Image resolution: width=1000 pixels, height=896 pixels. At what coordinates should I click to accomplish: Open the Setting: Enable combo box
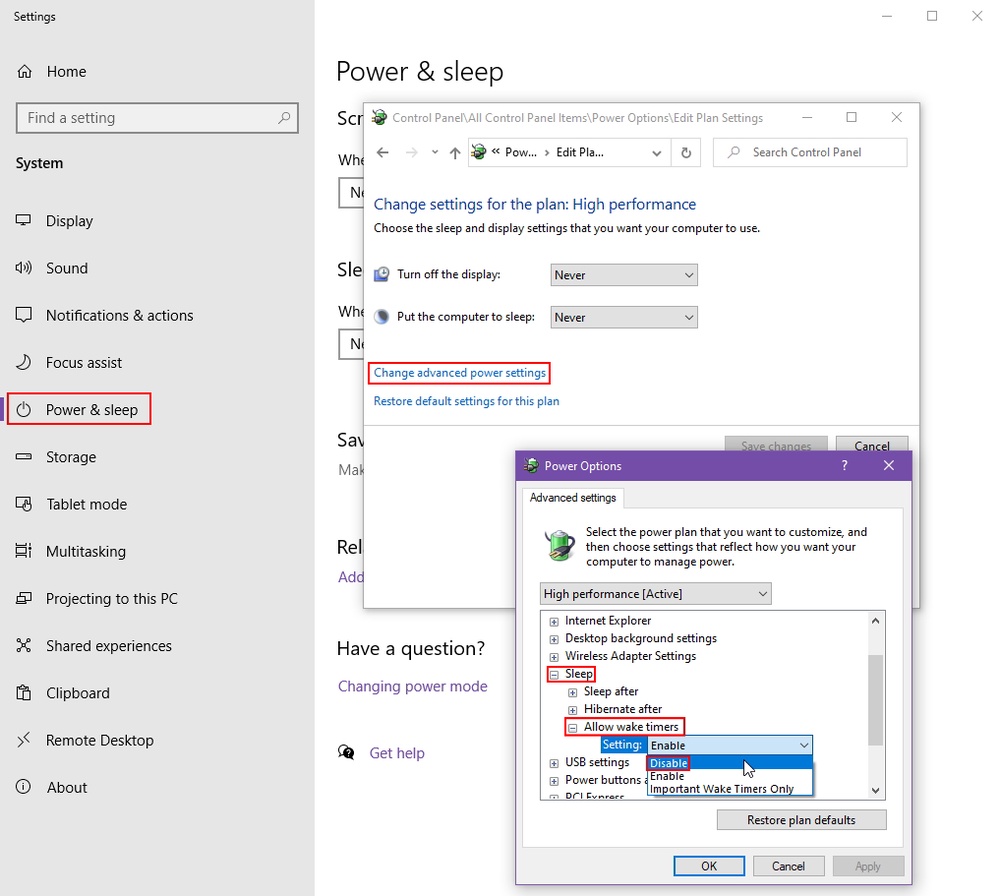coord(730,745)
